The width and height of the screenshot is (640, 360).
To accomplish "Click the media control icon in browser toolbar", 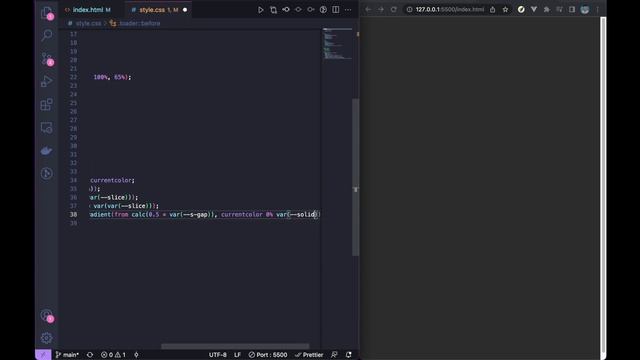I will pos(559,9).
